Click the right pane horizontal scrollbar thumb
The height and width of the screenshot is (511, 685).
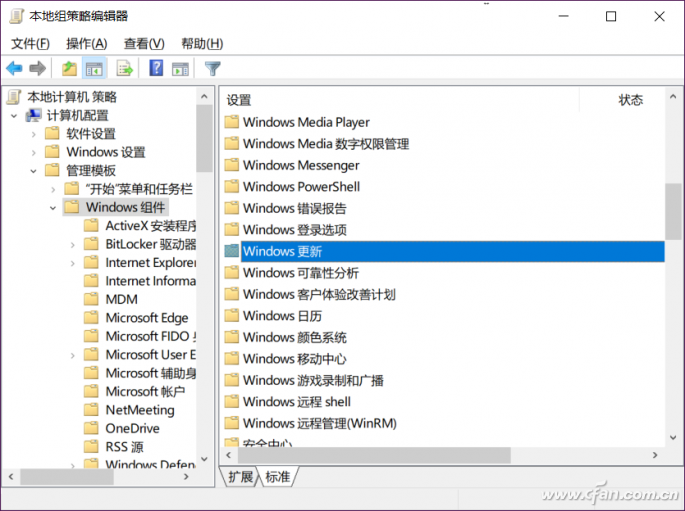(x=374, y=455)
